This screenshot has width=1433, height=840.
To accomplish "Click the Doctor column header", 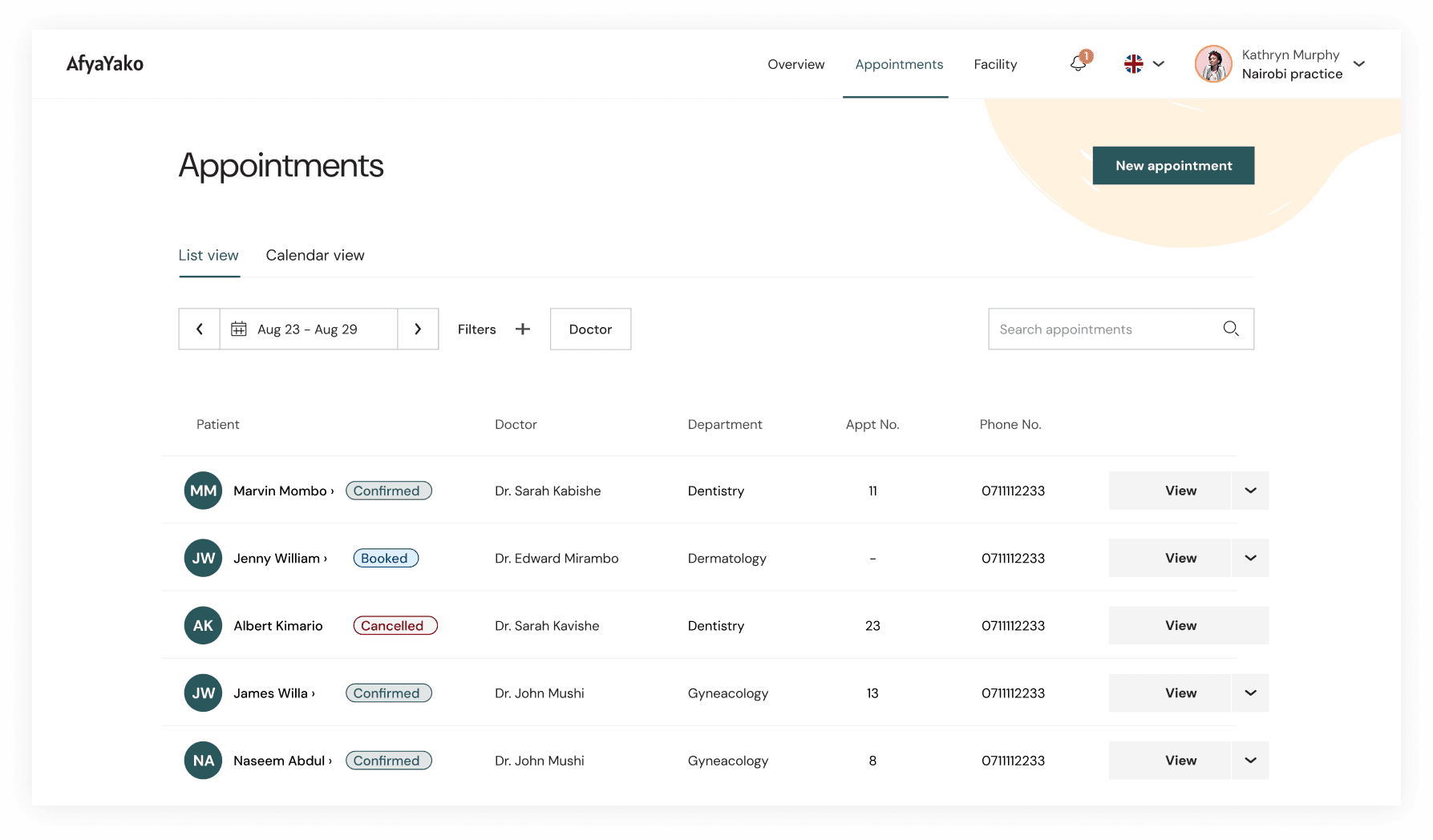I will (516, 424).
